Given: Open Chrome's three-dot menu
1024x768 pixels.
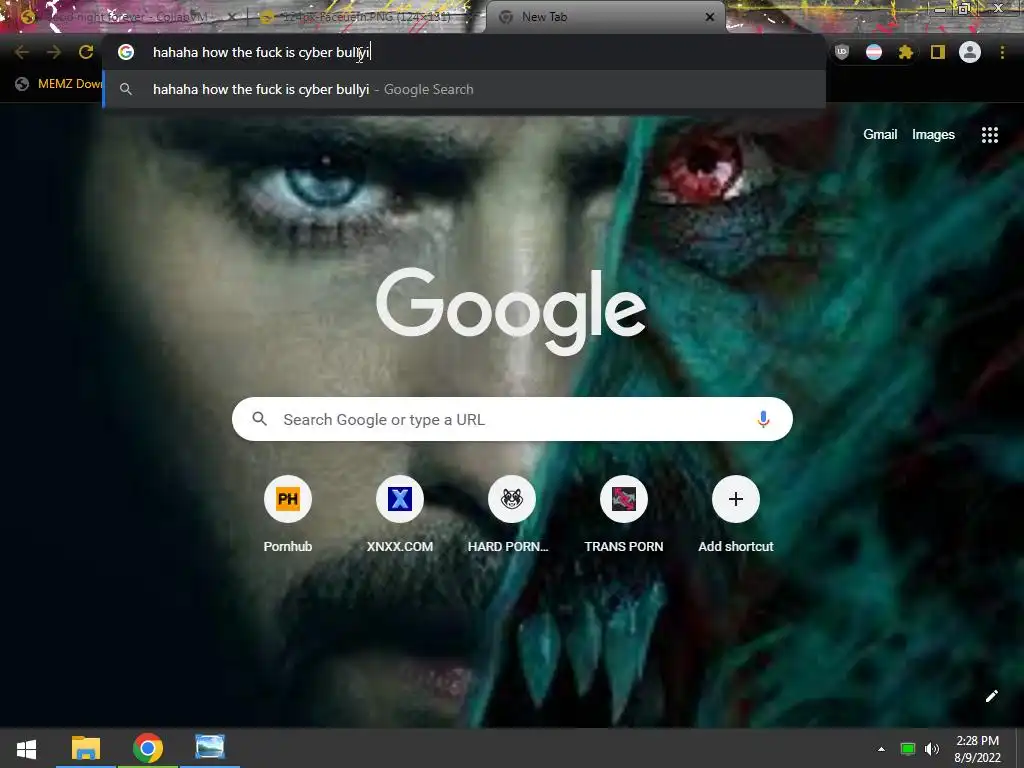Looking at the screenshot, I should pos(1002,52).
